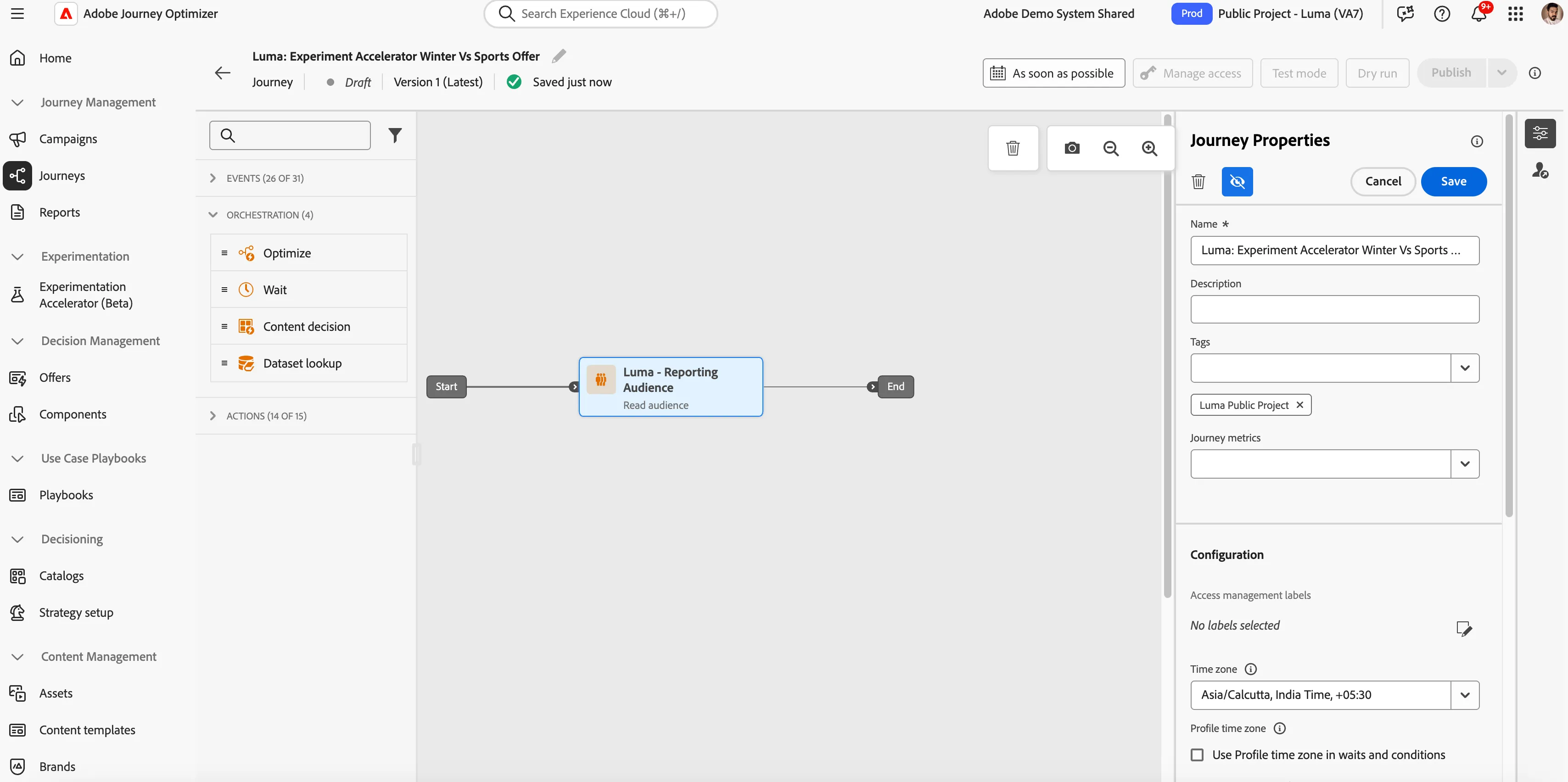Edit journey title with pencil icon

[x=559, y=56]
